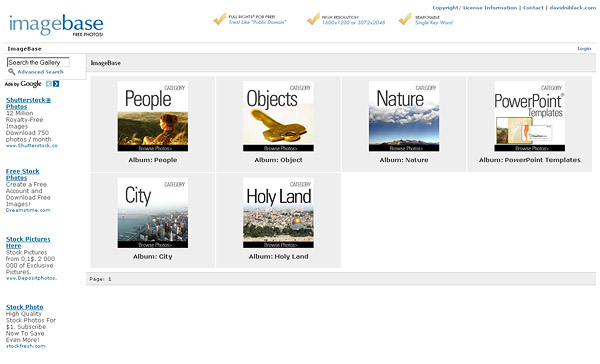This screenshot has width=600, height=364.
Task: Open the Nature category thumbnail
Action: (x=404, y=116)
